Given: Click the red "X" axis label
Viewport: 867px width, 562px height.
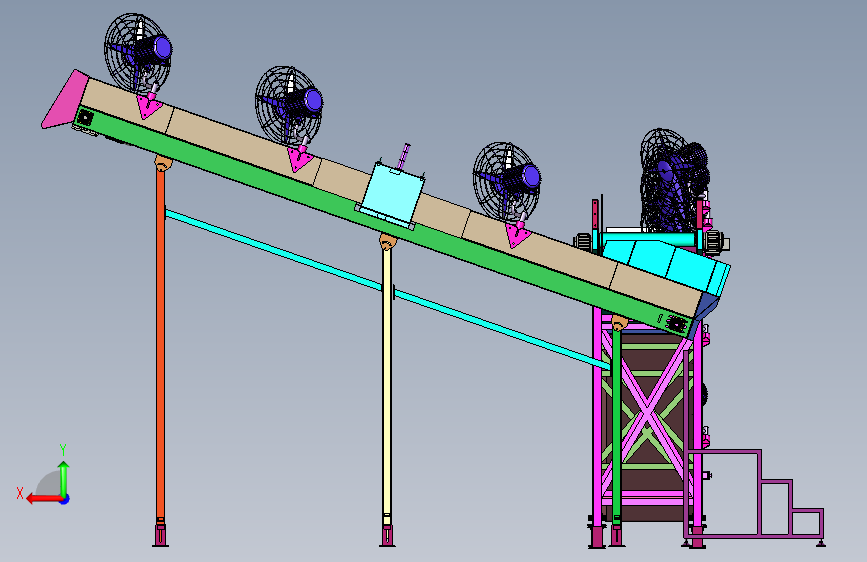Looking at the screenshot, I should coord(20,493).
